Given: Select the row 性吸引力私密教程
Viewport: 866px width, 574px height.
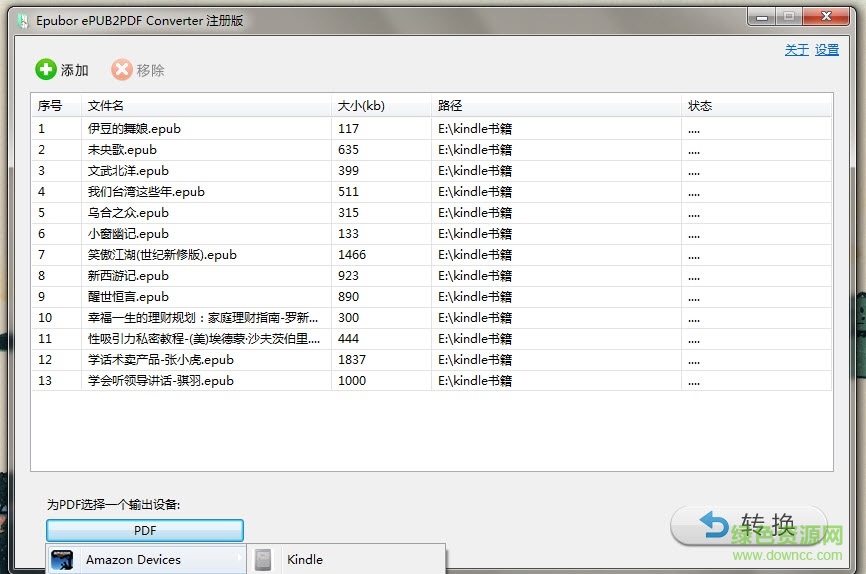Looking at the screenshot, I should click(x=431, y=339).
